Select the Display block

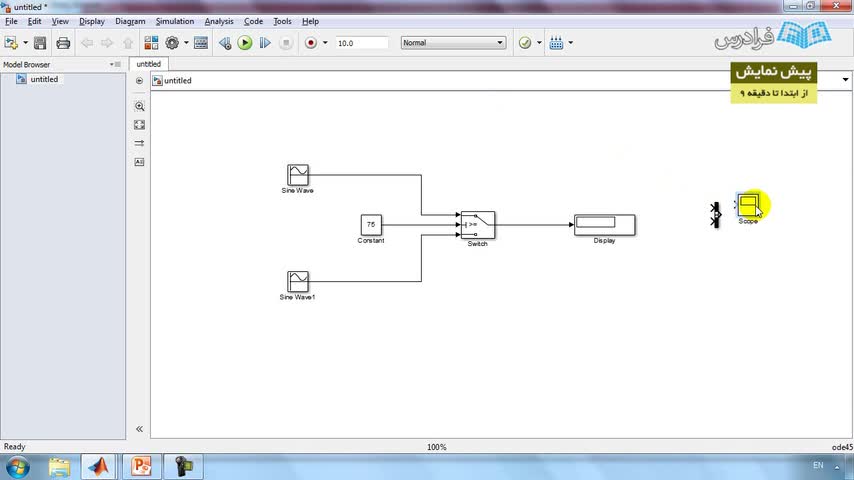605,225
